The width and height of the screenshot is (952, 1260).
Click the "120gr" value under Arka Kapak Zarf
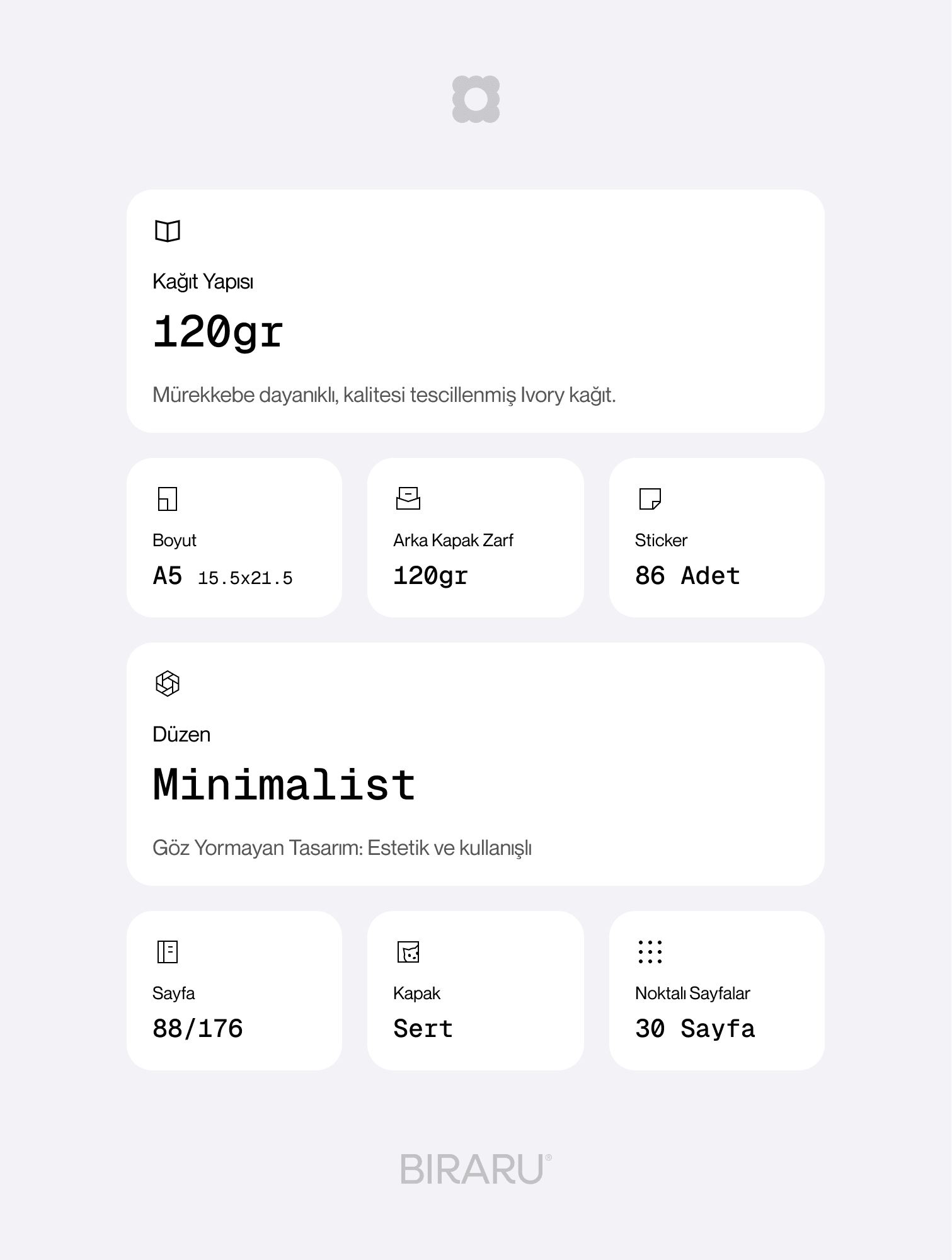pos(430,576)
